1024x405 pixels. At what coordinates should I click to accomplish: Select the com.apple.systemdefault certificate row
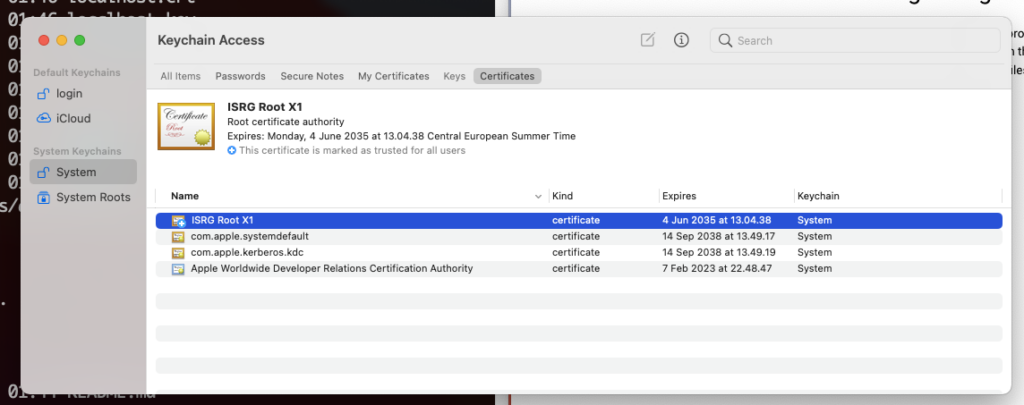579,236
